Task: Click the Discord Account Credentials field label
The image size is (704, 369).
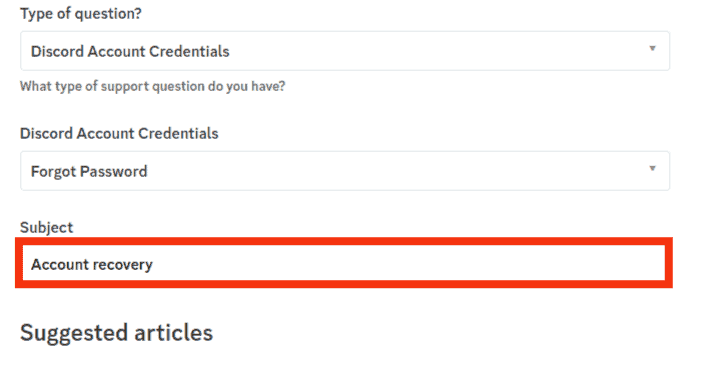Action: (119, 133)
